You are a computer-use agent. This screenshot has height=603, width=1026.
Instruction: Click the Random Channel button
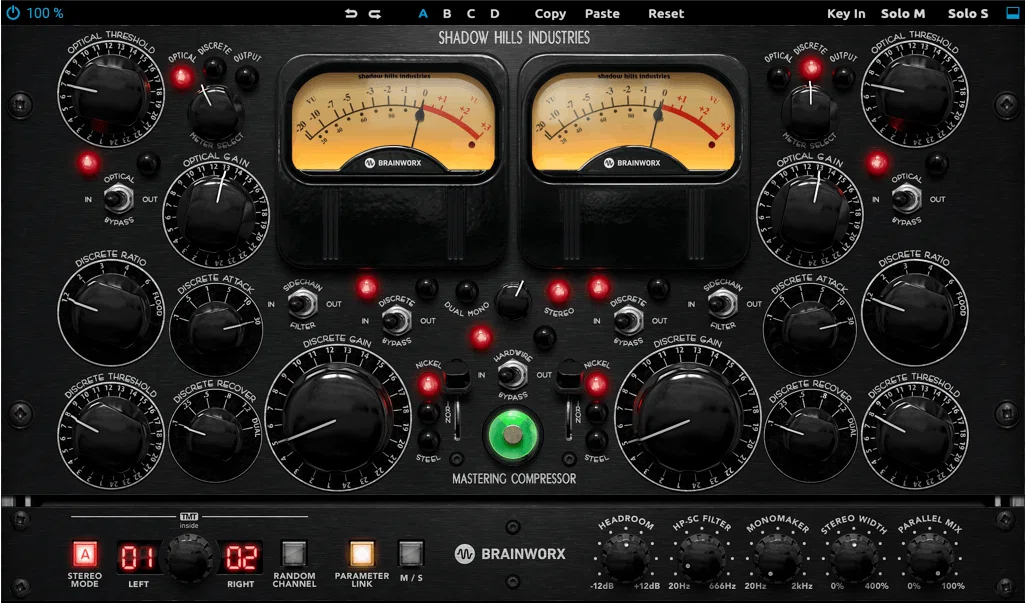coord(294,553)
